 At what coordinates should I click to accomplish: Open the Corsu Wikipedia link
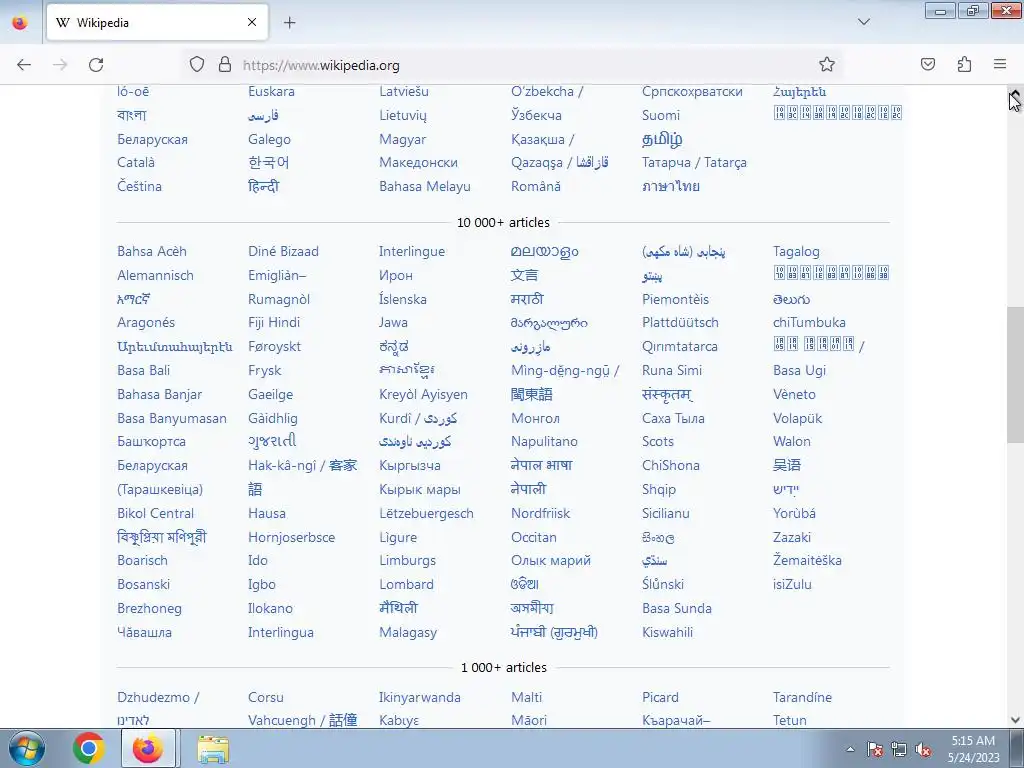coord(266,697)
